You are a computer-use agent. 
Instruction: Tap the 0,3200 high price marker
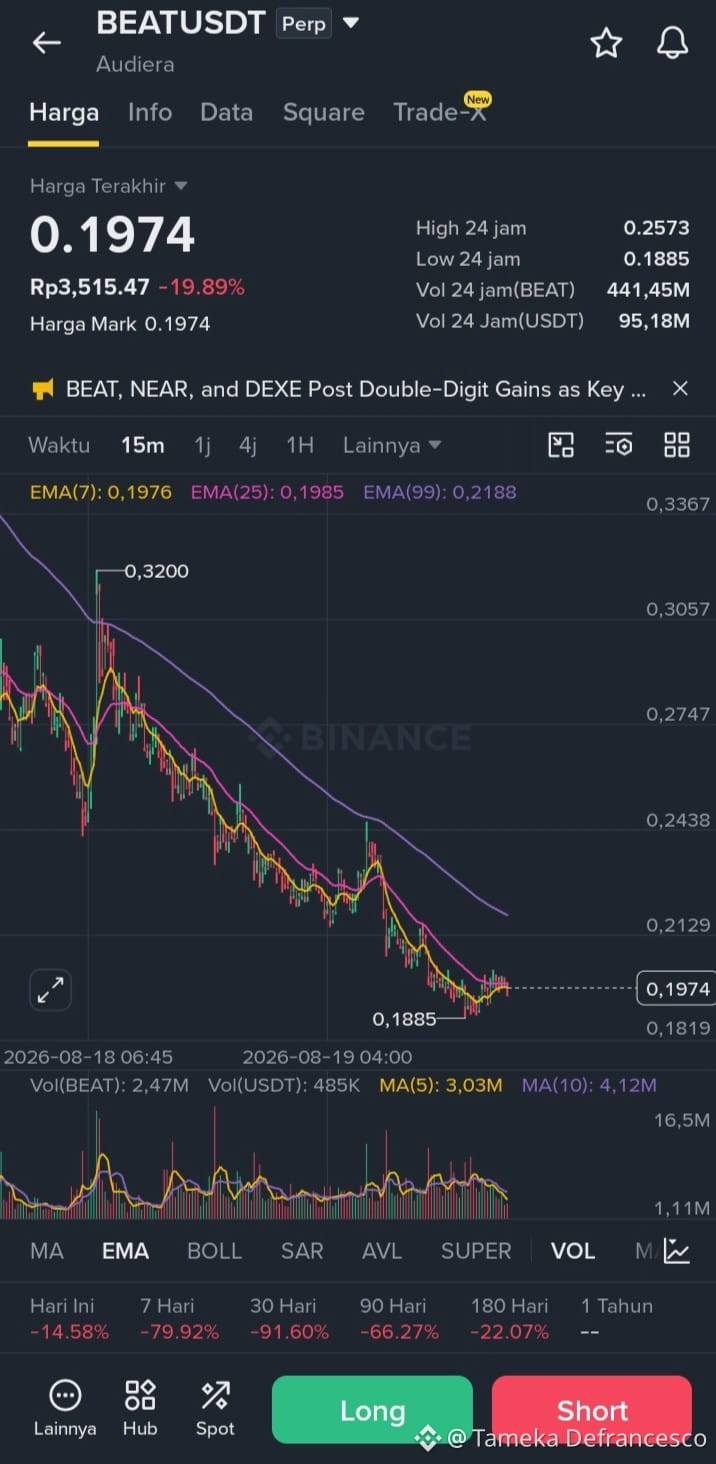[x=157, y=571]
